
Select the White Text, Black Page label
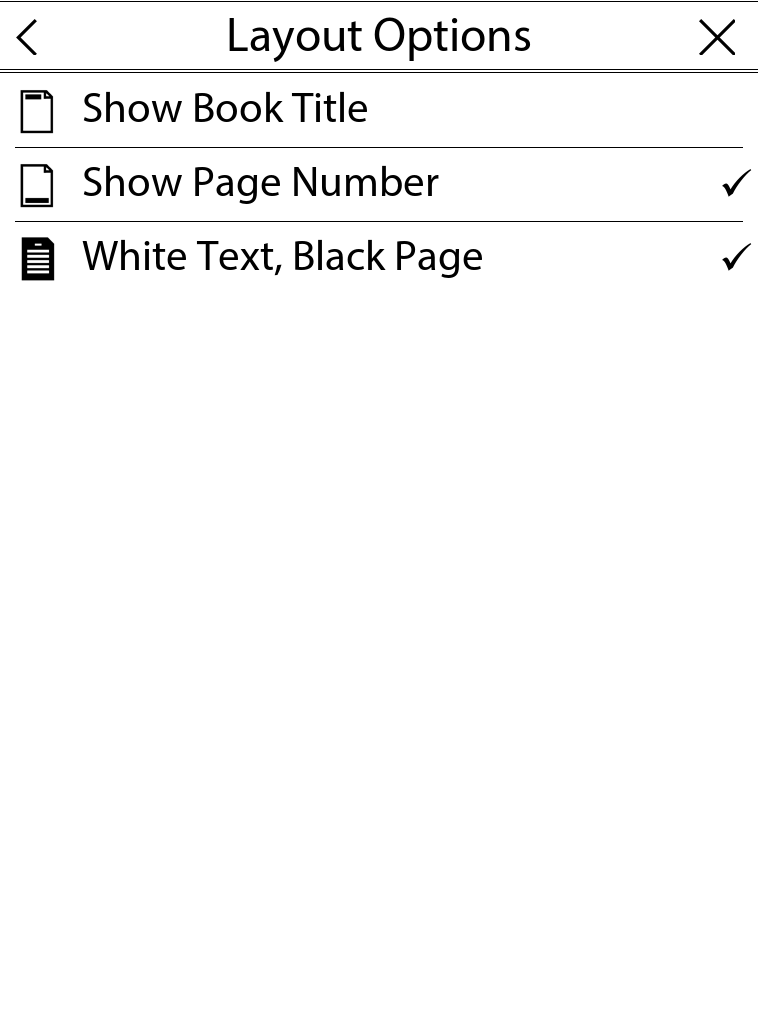282,256
